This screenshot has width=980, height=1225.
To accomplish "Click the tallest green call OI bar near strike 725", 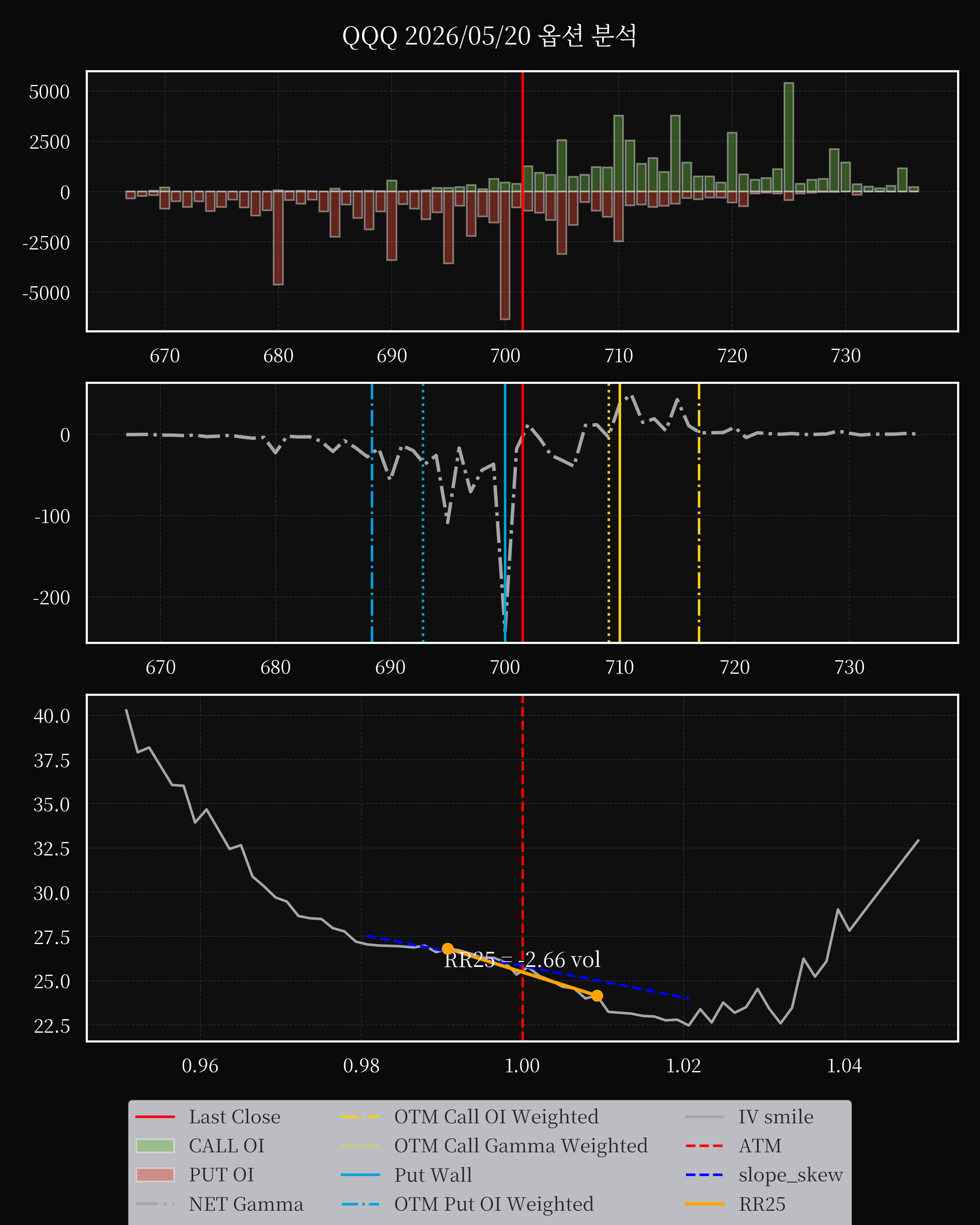I will click(x=788, y=137).
